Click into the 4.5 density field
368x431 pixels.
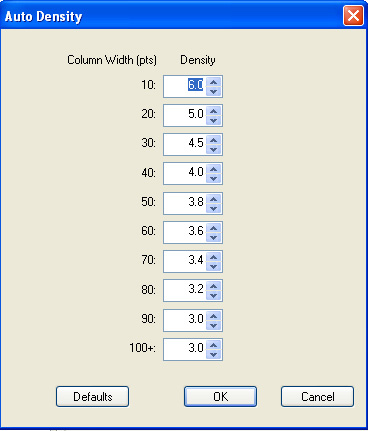184,144
